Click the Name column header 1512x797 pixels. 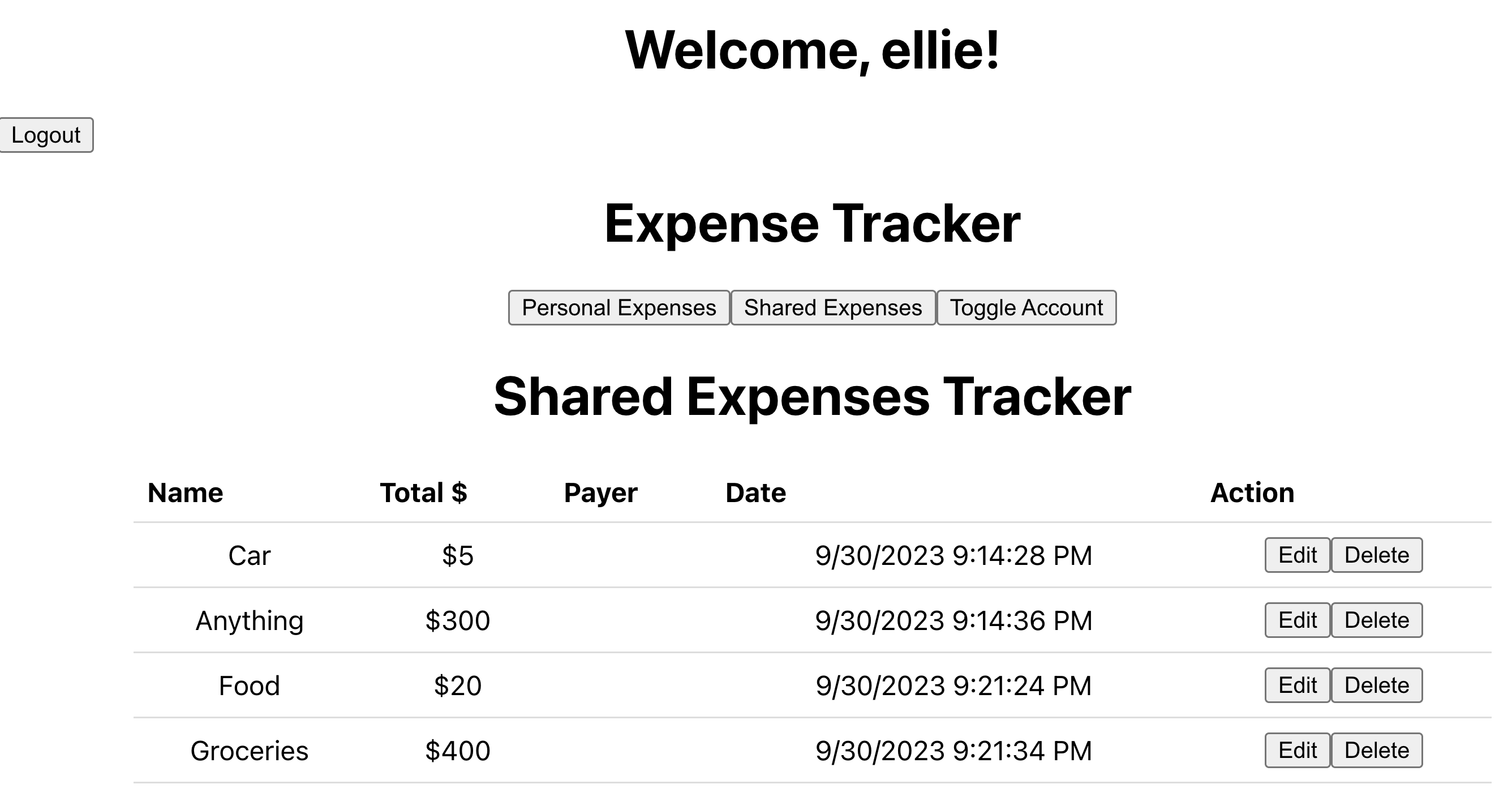tap(184, 492)
